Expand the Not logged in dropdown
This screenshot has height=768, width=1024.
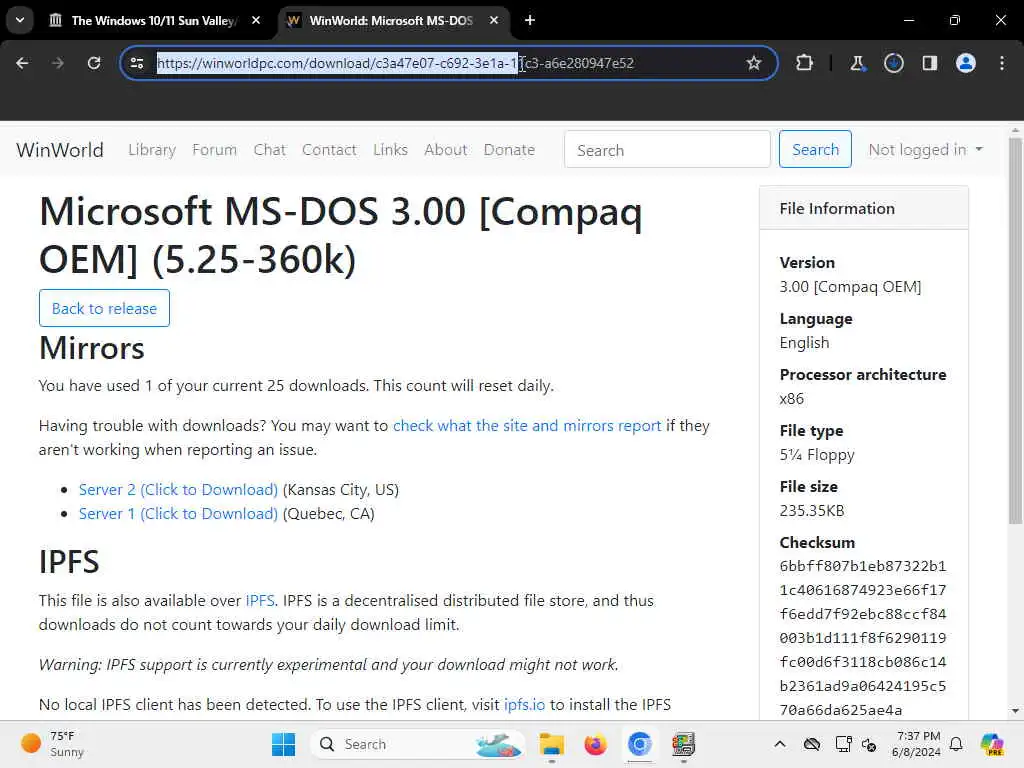coord(925,150)
